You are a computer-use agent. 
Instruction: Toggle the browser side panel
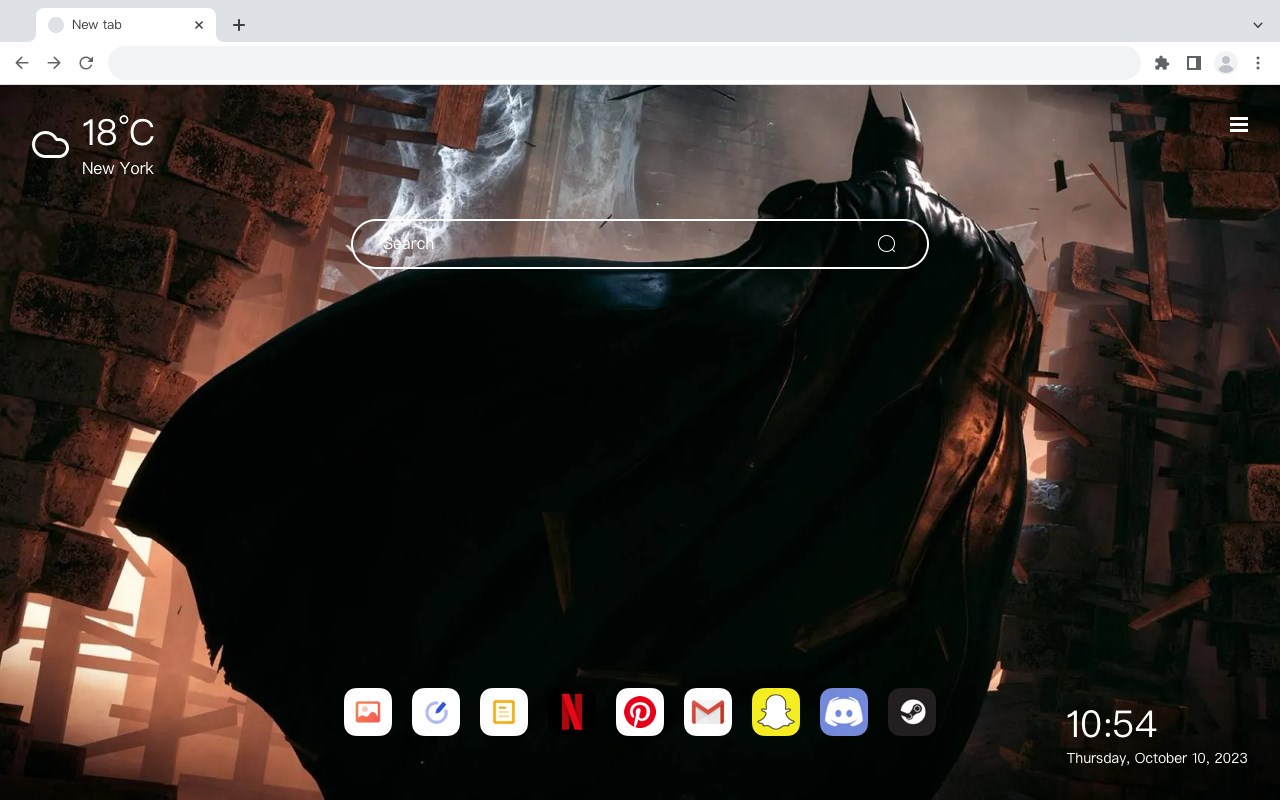click(x=1193, y=63)
